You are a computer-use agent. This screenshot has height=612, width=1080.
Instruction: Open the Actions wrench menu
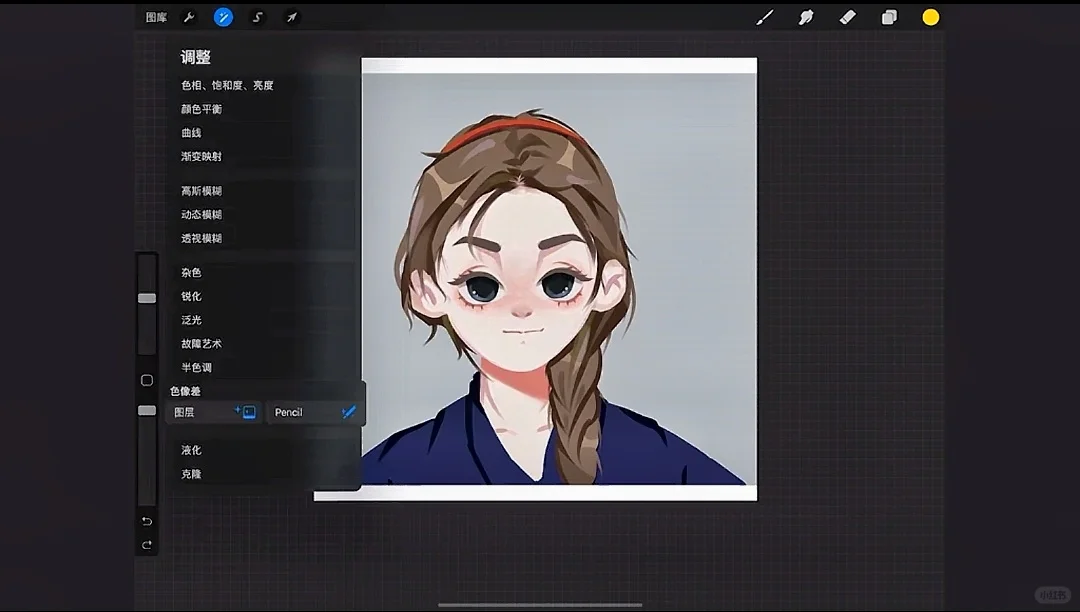pos(189,17)
